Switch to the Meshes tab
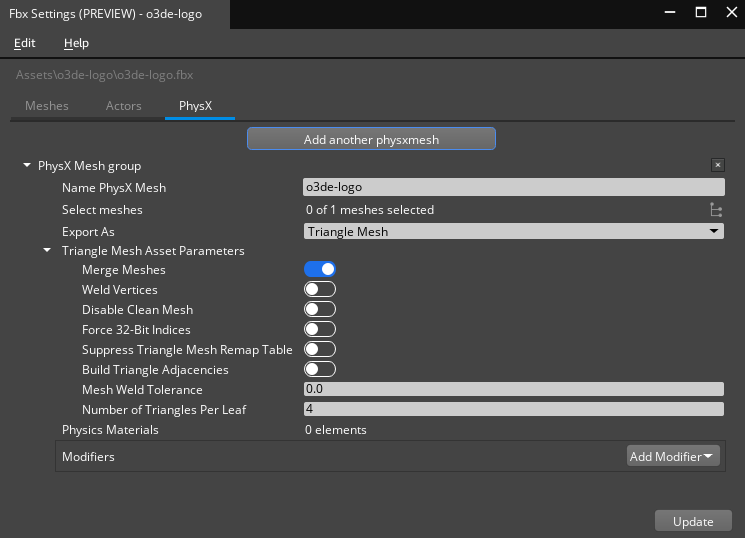 pos(47,106)
